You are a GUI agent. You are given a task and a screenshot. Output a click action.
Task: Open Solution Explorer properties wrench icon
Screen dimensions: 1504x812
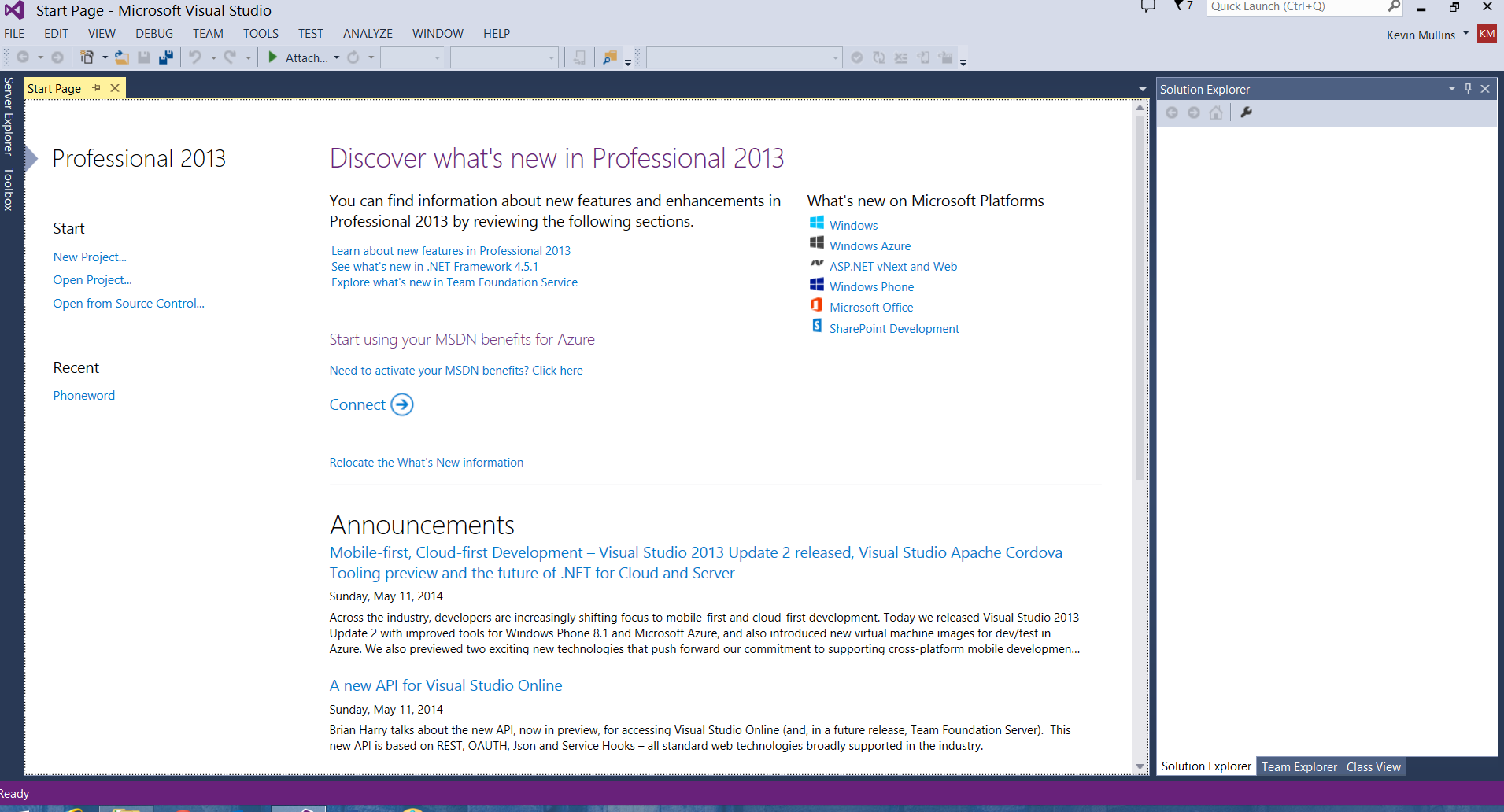(1246, 113)
